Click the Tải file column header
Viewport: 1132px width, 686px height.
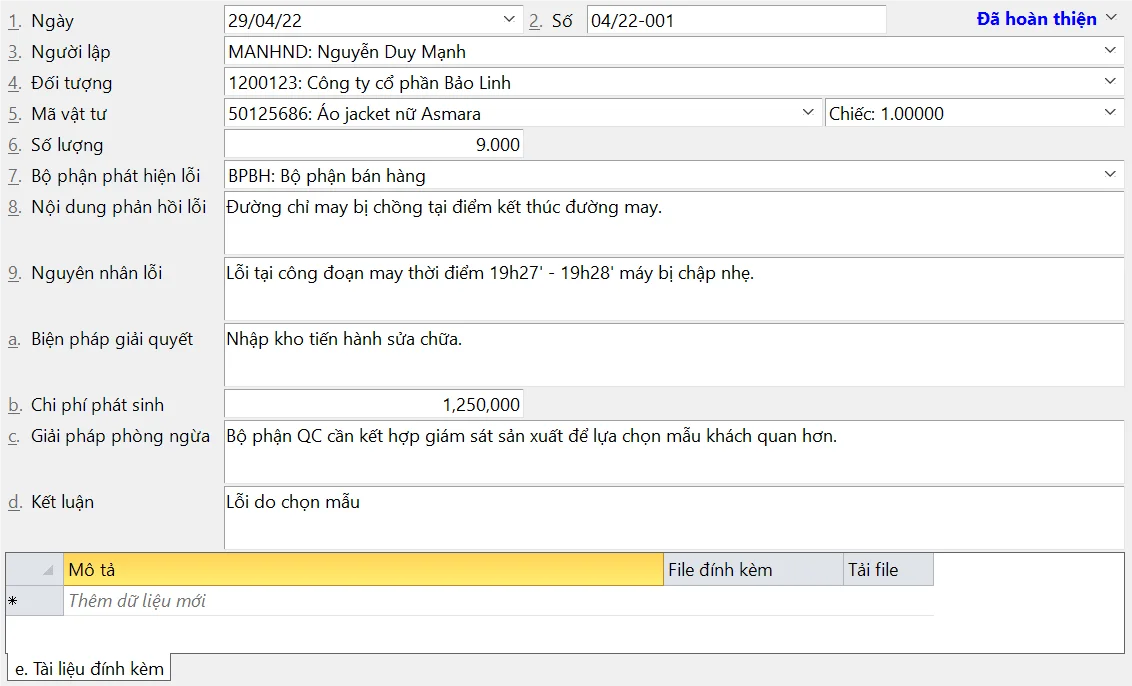(x=888, y=570)
